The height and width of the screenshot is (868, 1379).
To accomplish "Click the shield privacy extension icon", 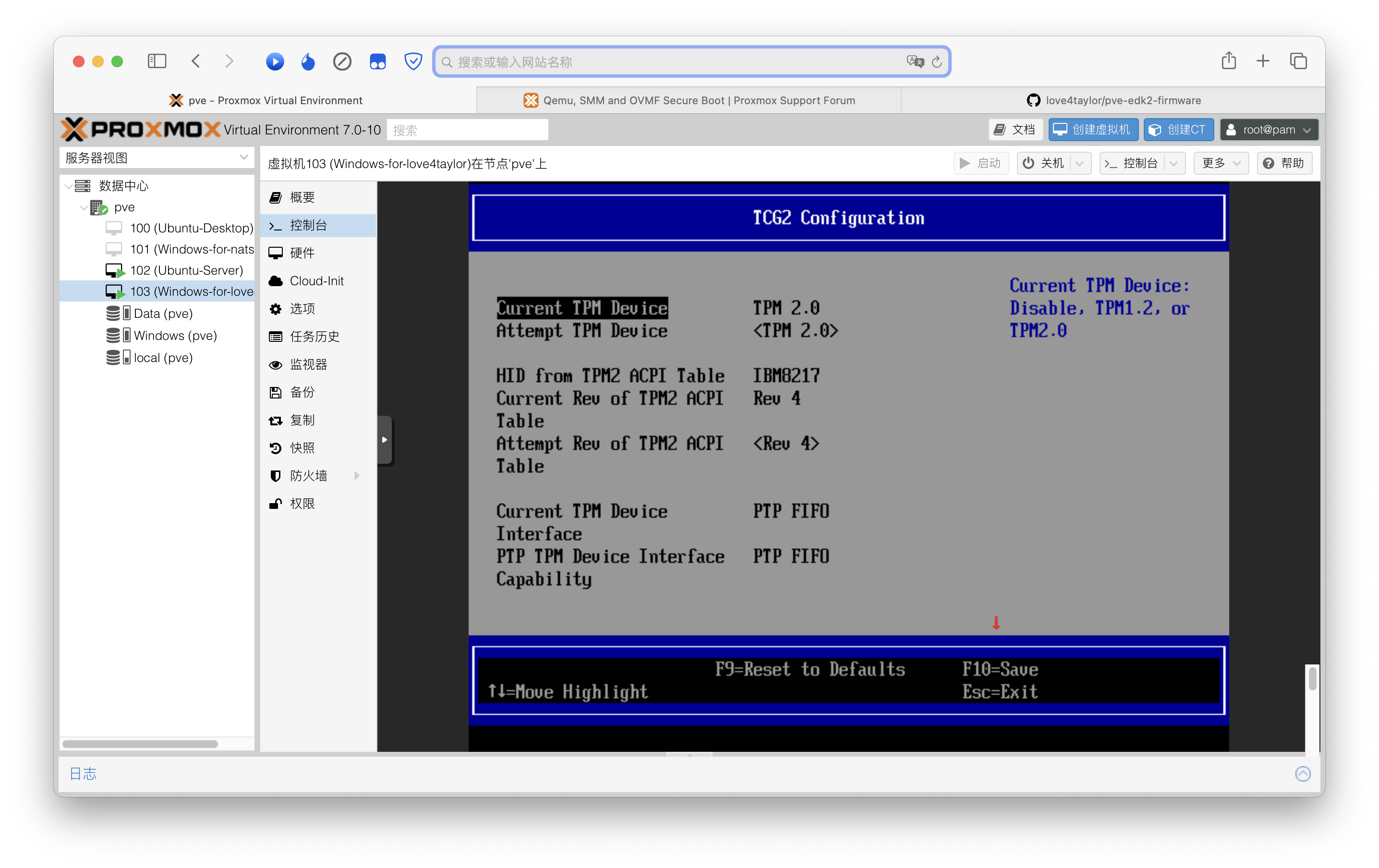I will coord(413,61).
